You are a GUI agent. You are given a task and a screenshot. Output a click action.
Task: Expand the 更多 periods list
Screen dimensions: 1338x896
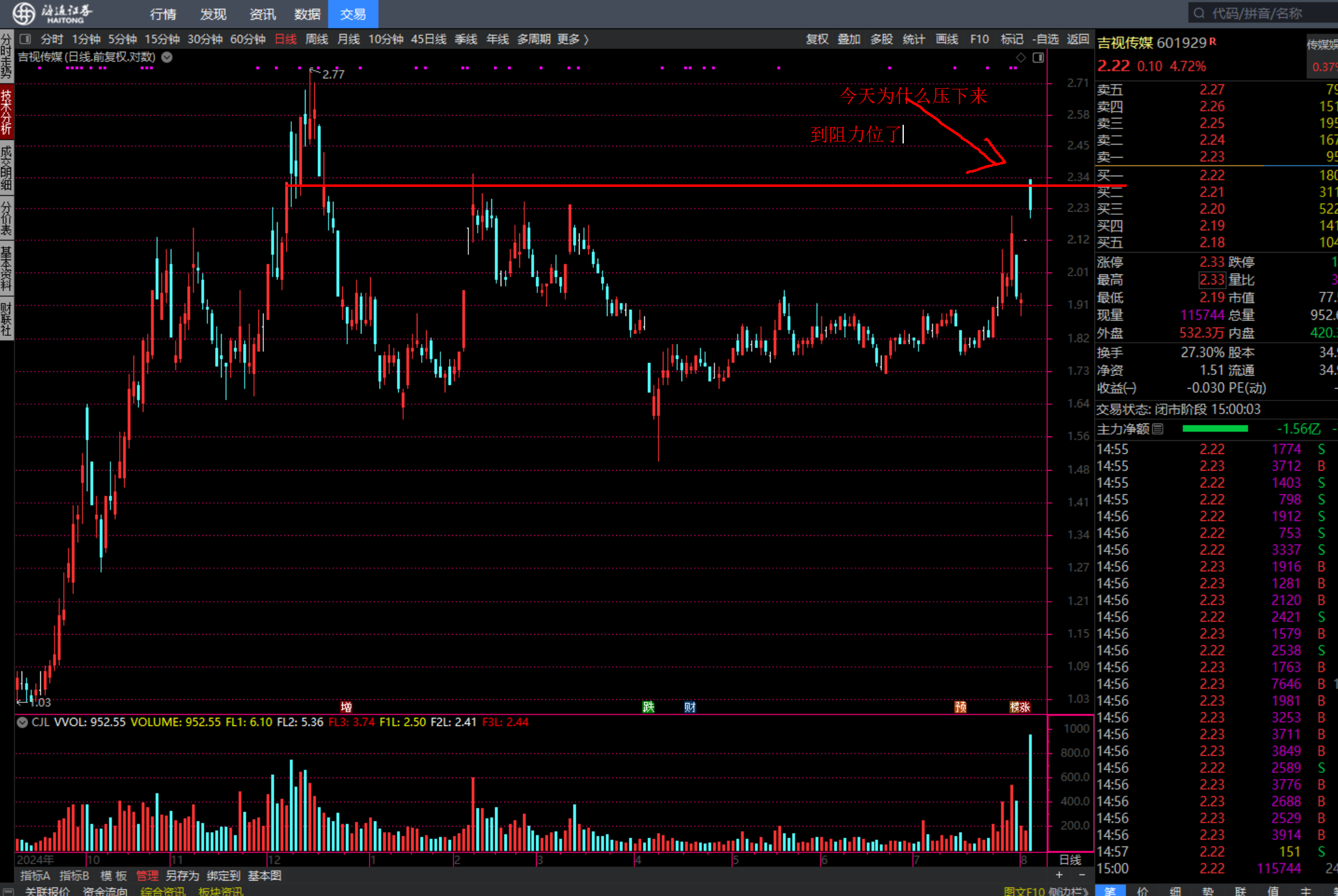click(573, 39)
